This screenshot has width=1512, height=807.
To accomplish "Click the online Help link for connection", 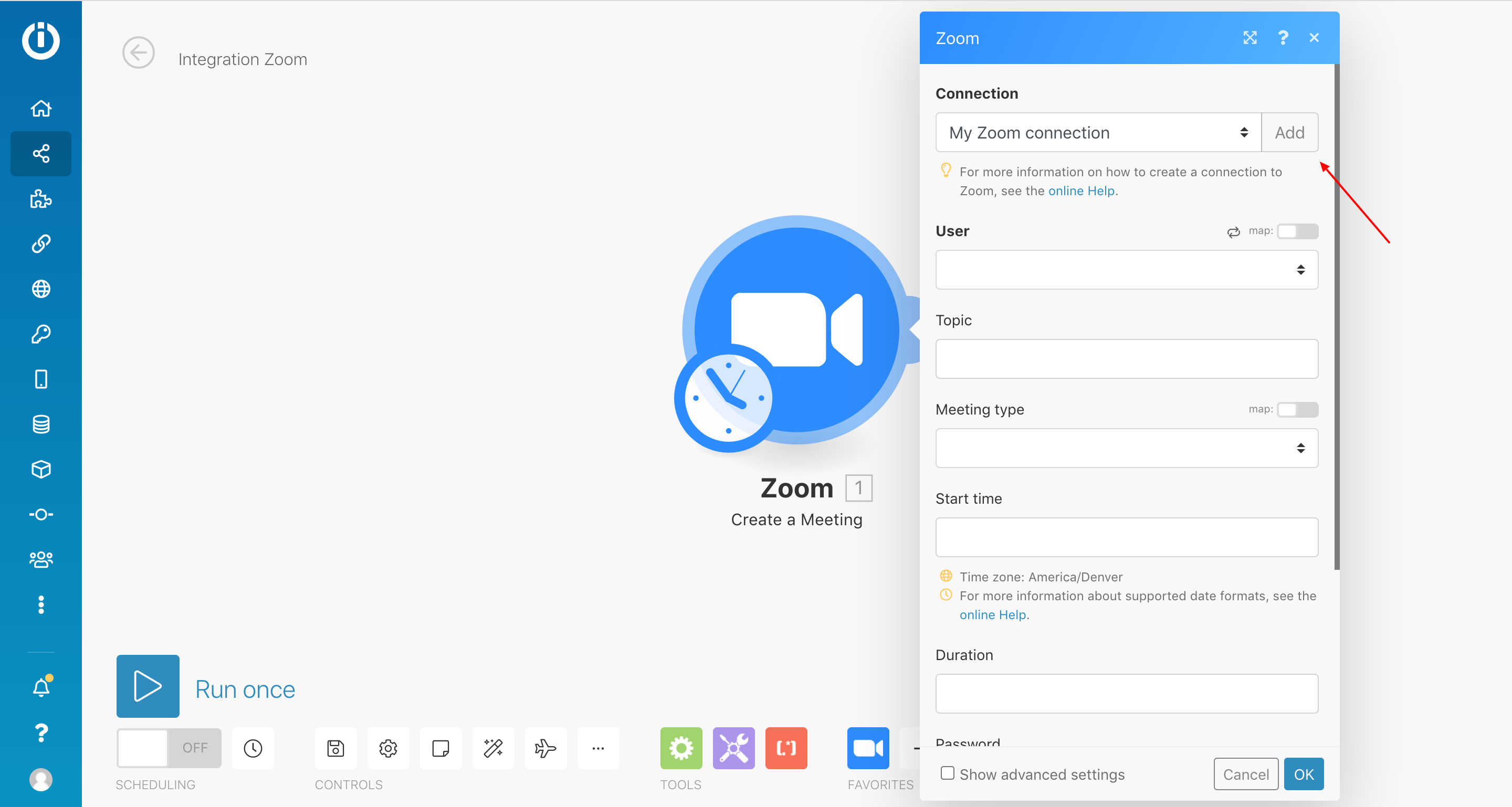I will click(x=1080, y=190).
